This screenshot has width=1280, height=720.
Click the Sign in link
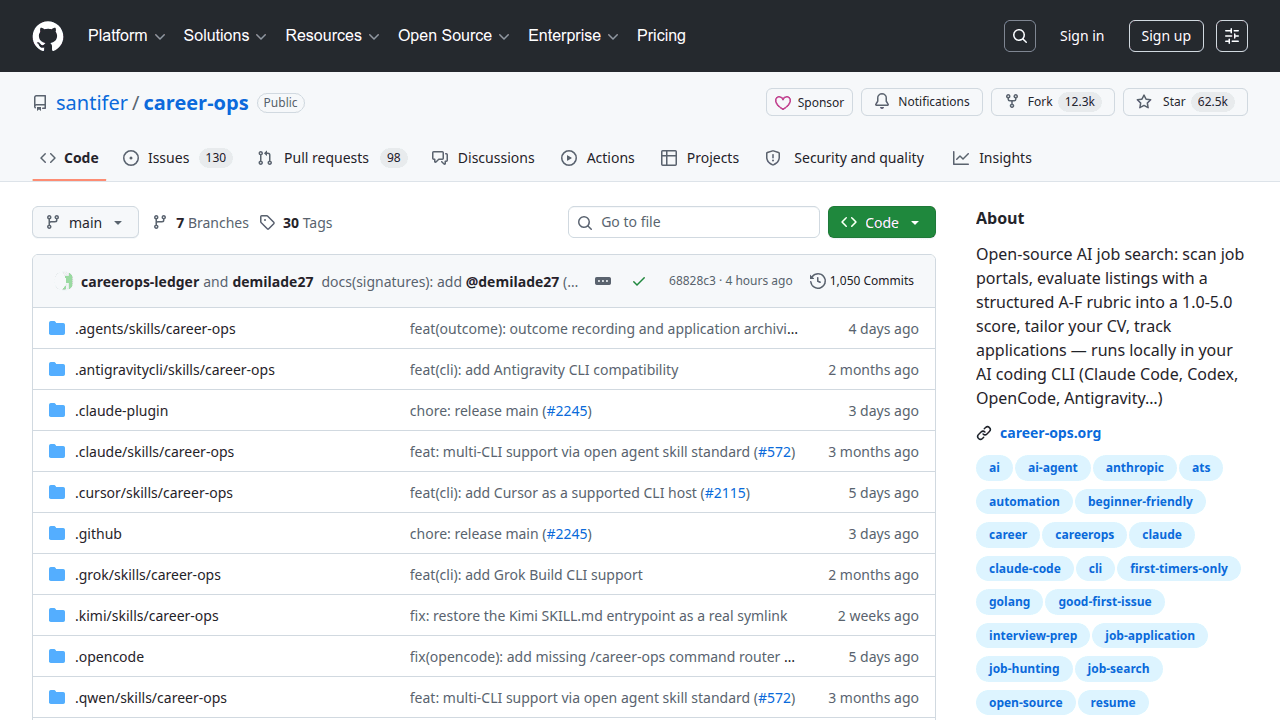pos(1082,36)
